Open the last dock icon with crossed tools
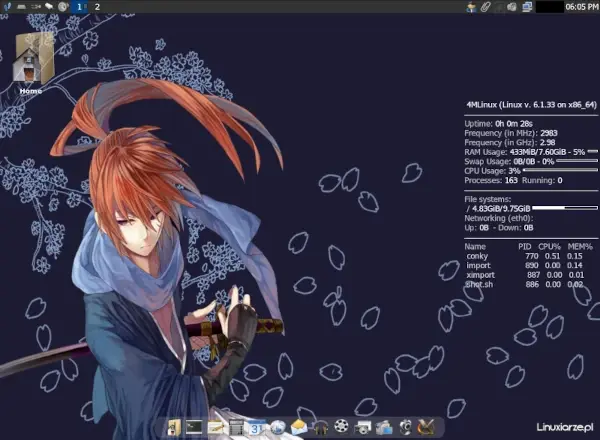This screenshot has width=600, height=440. (426, 427)
